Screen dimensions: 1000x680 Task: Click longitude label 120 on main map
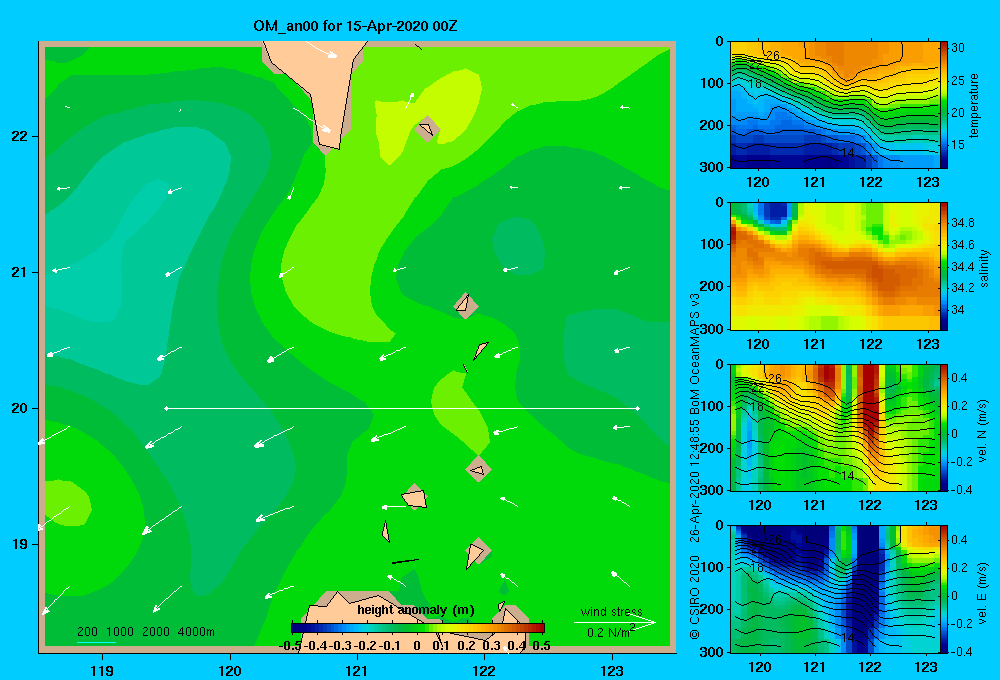point(230,670)
